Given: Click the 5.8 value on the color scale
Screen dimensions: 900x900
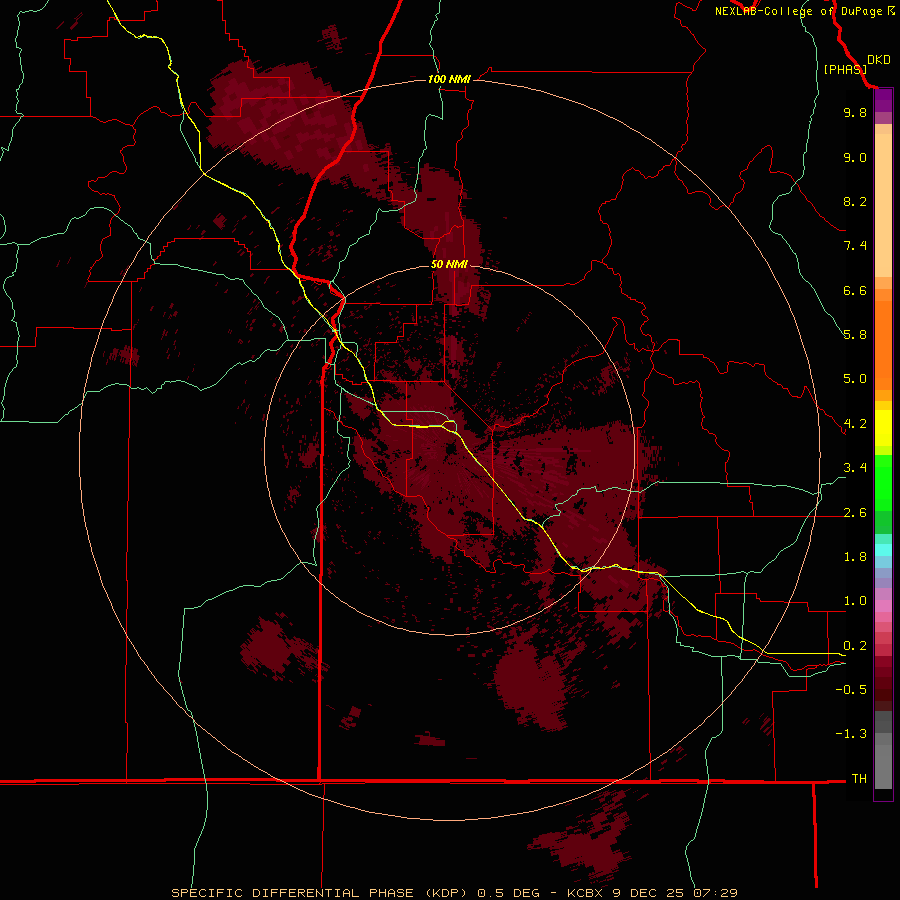Looking at the screenshot, I should click(855, 335).
